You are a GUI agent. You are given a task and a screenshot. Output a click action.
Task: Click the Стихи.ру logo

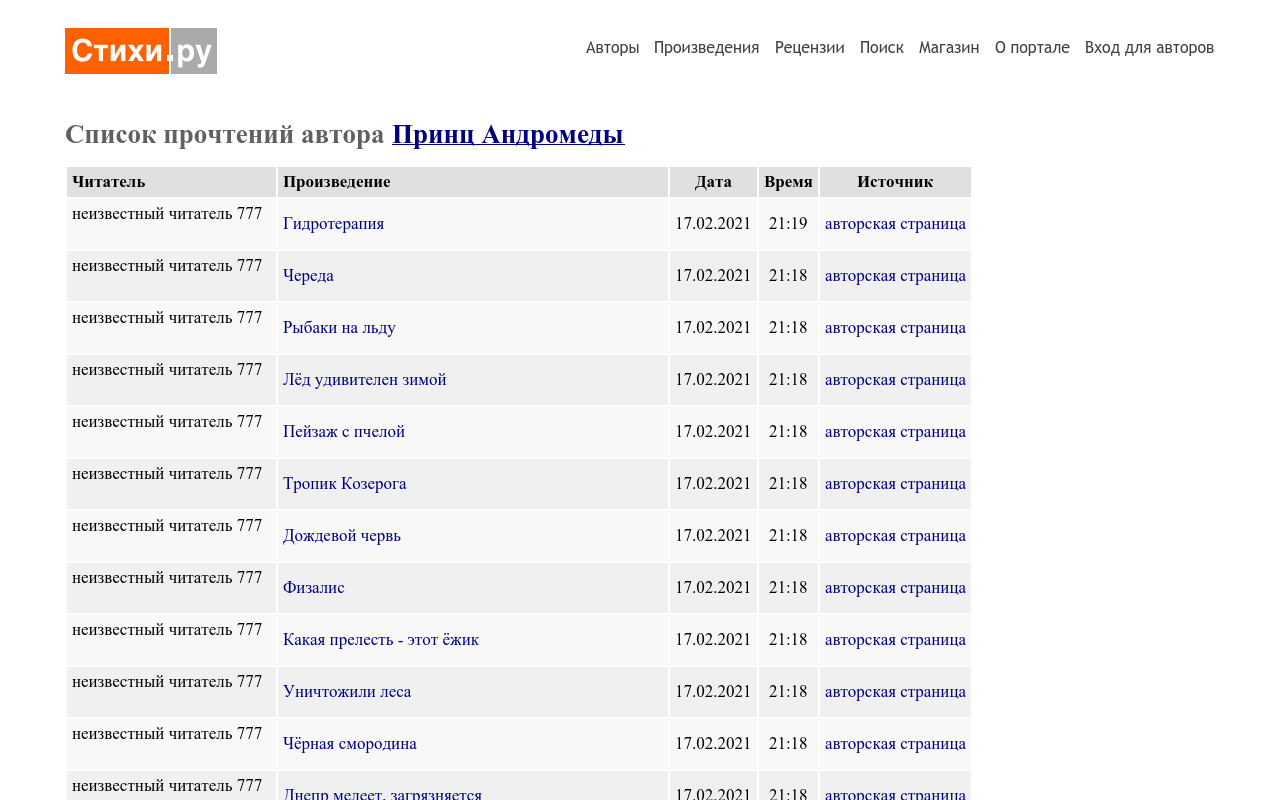pos(140,50)
